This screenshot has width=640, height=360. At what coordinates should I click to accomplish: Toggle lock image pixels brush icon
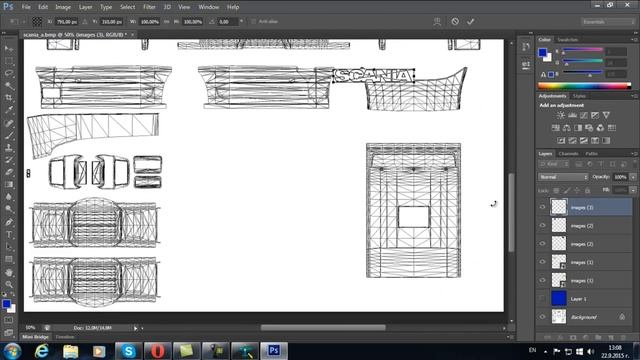[567, 191]
